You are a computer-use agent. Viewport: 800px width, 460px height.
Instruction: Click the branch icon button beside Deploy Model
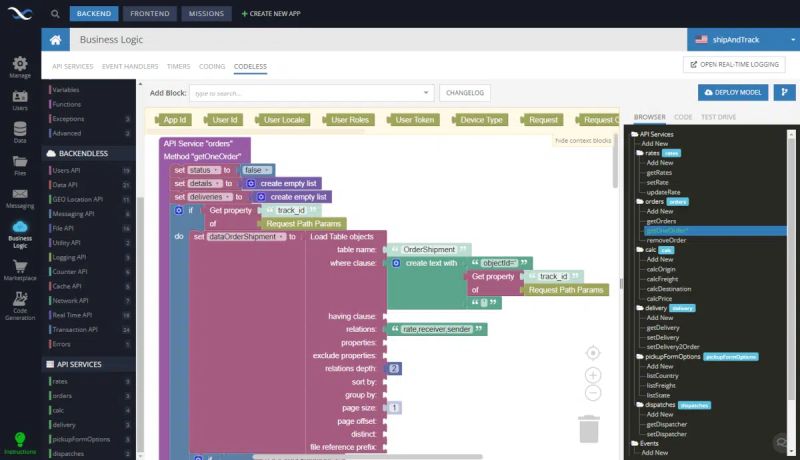(784, 92)
